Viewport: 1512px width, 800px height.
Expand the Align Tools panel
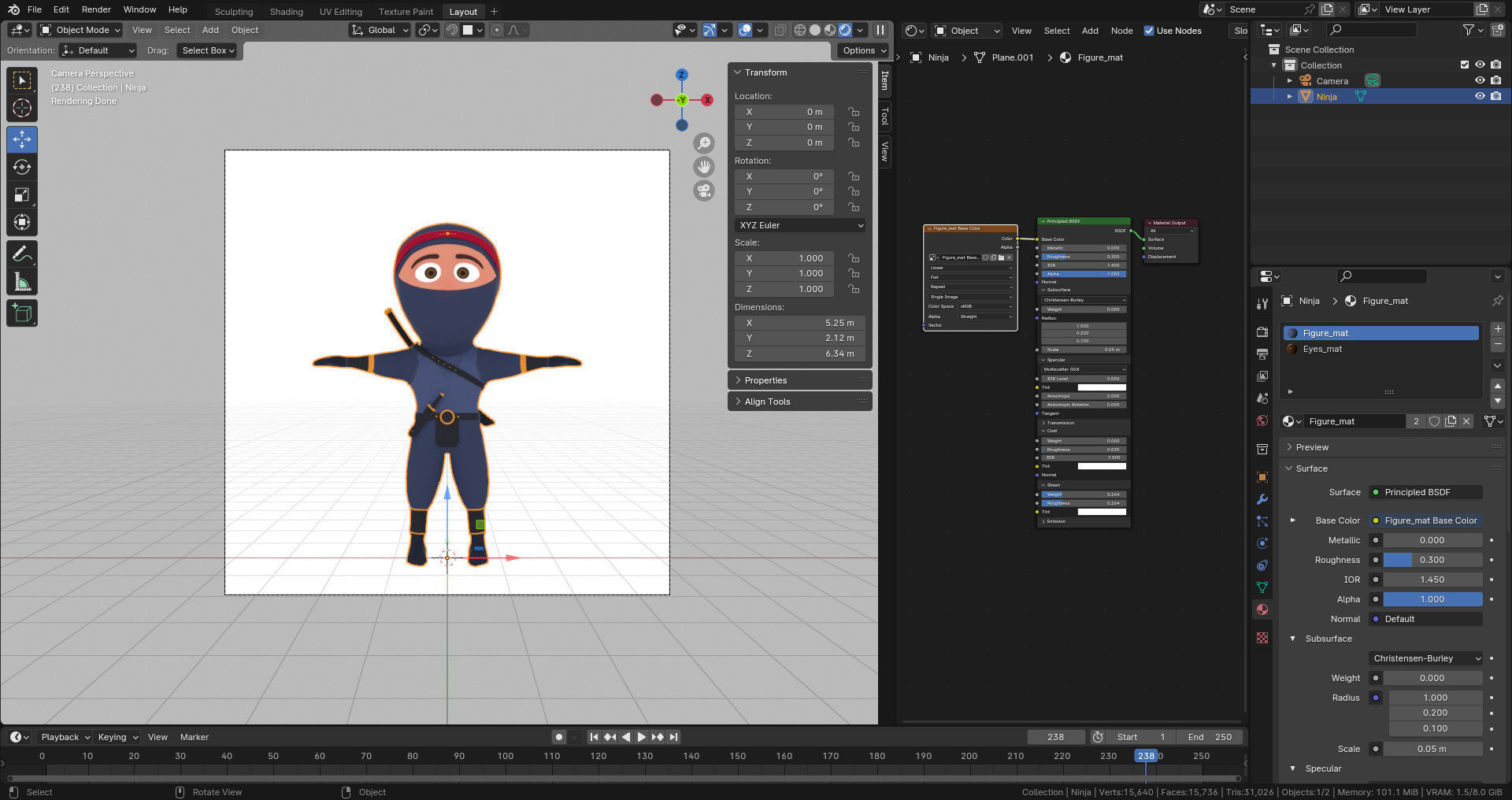(x=800, y=402)
